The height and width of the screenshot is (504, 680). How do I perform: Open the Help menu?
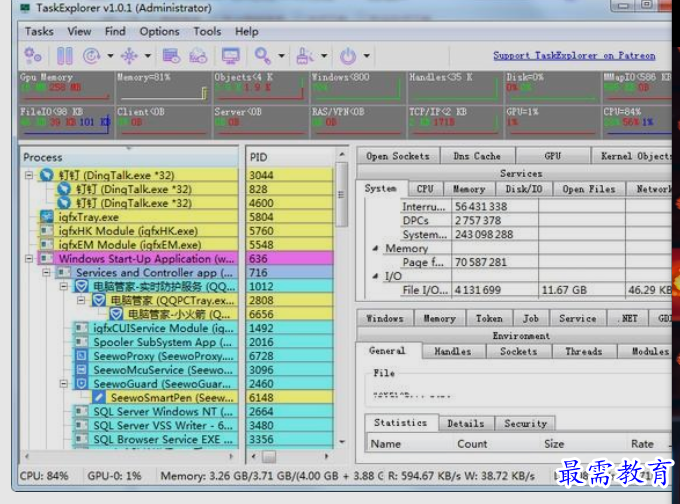coord(246,31)
